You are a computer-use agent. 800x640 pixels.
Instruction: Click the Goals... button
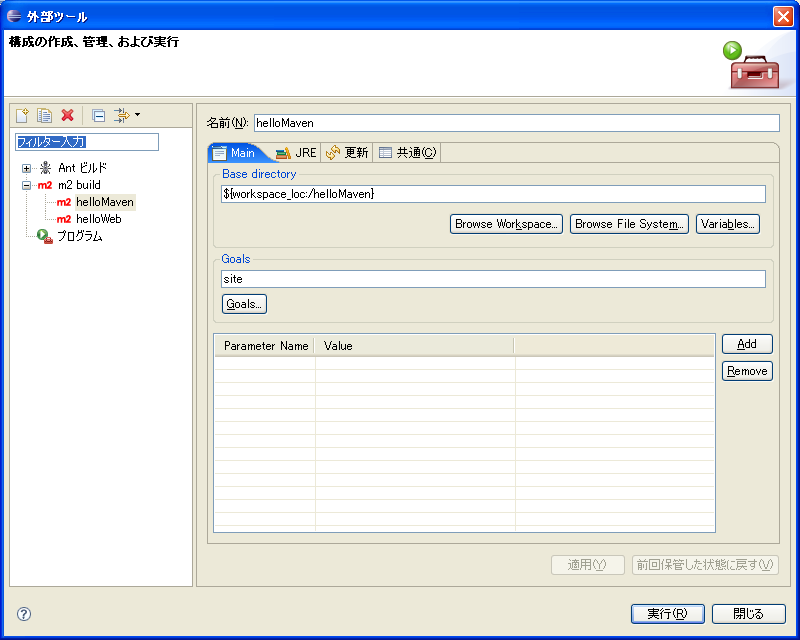coord(244,304)
